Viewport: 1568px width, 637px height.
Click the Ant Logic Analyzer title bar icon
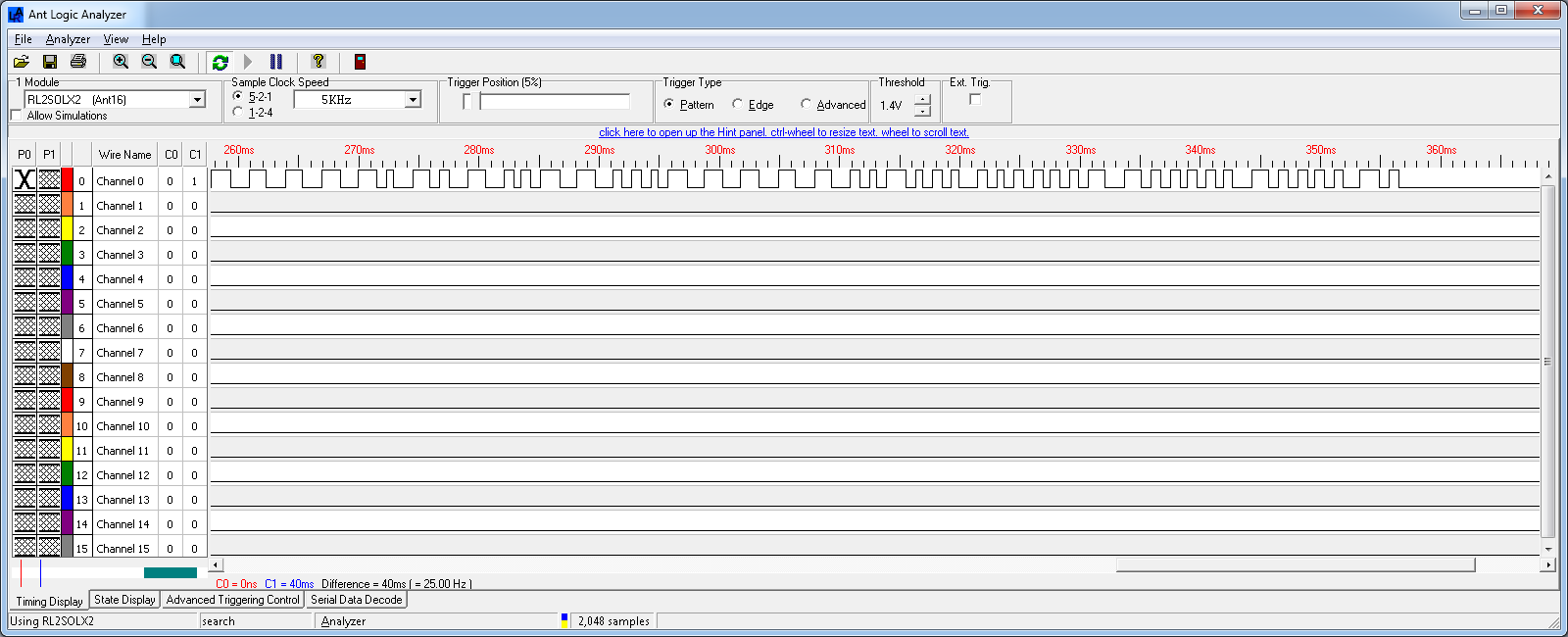tap(16, 14)
